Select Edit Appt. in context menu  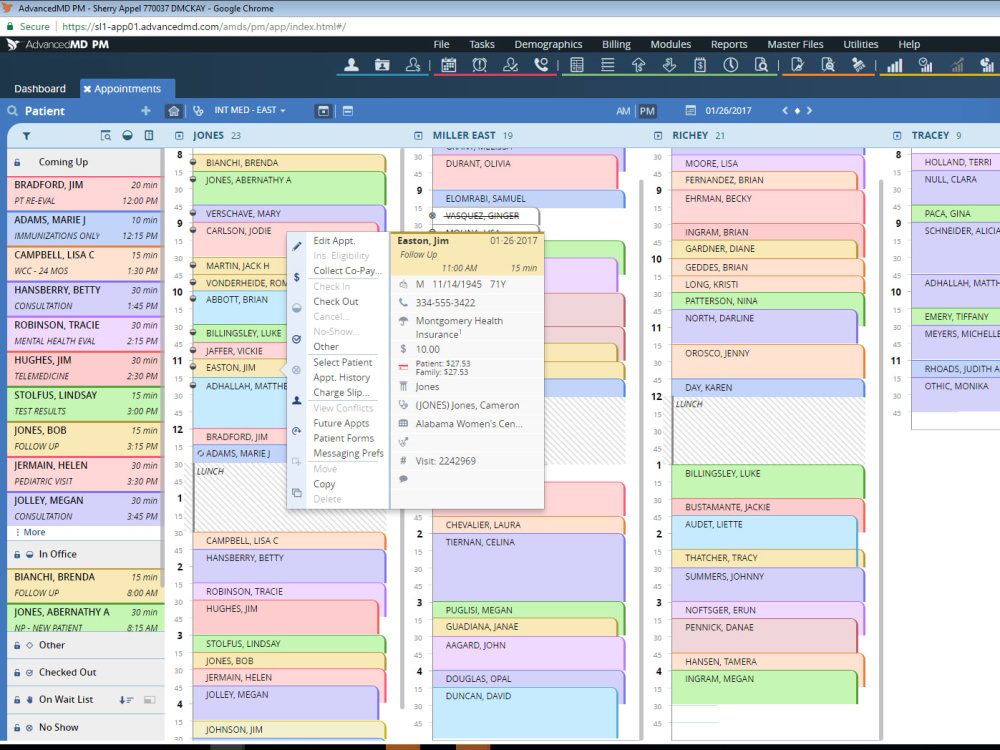coord(334,240)
